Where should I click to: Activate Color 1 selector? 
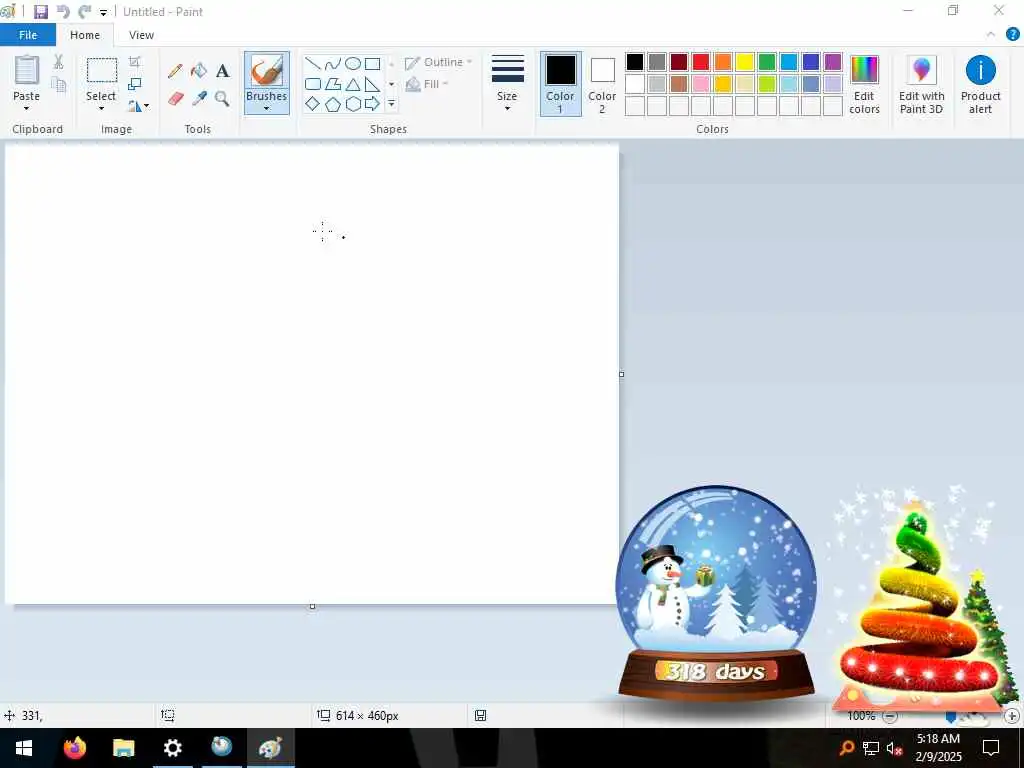coord(560,84)
